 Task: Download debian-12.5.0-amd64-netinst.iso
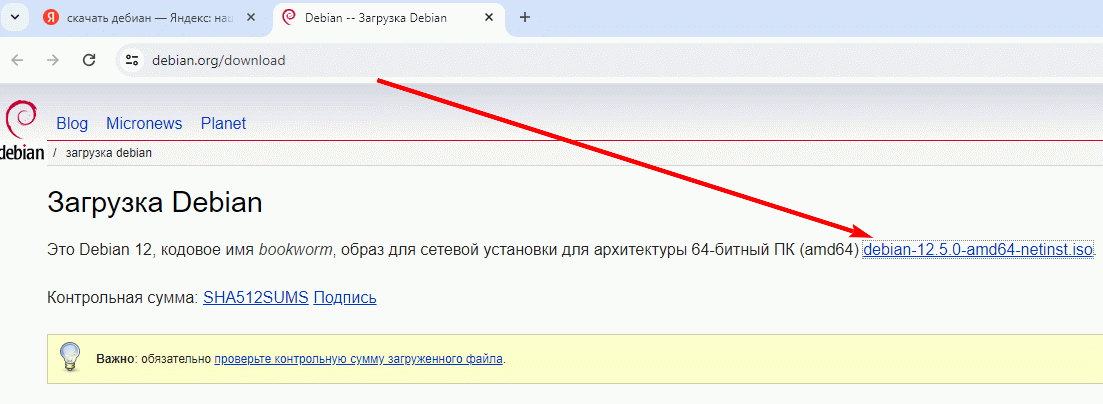978,249
